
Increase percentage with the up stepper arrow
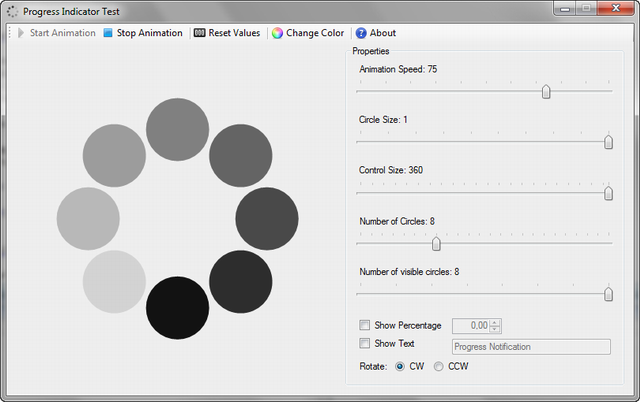pos(495,323)
